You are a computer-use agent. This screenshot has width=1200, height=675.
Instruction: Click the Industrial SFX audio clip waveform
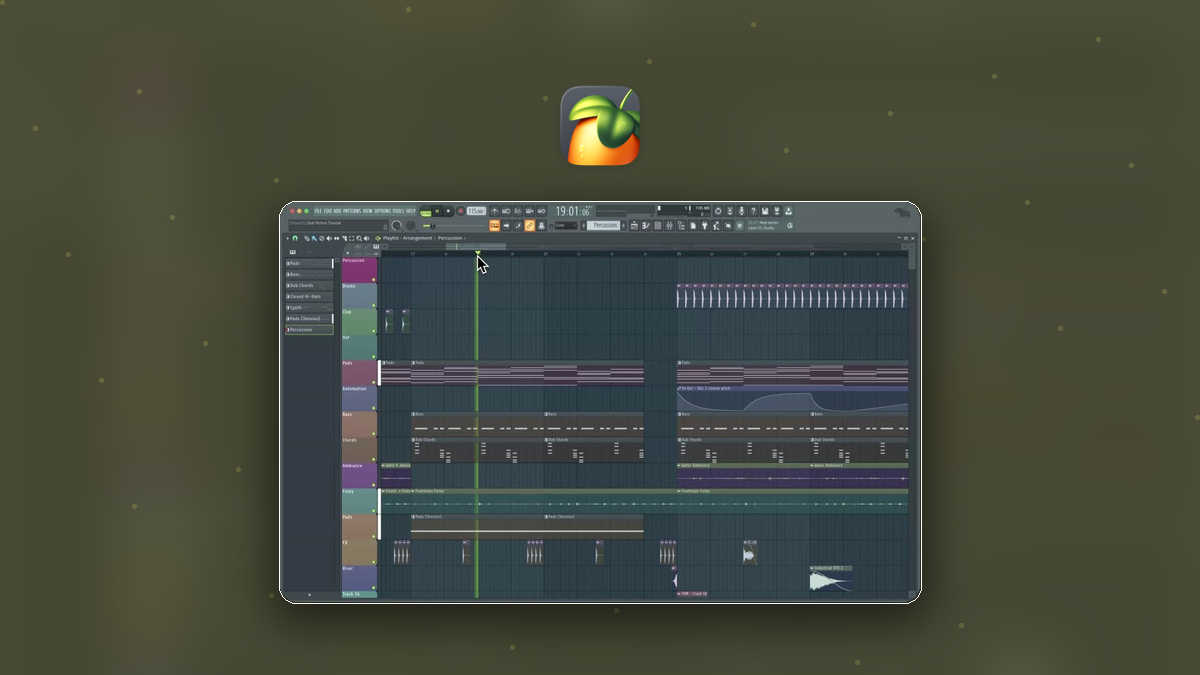[830, 581]
